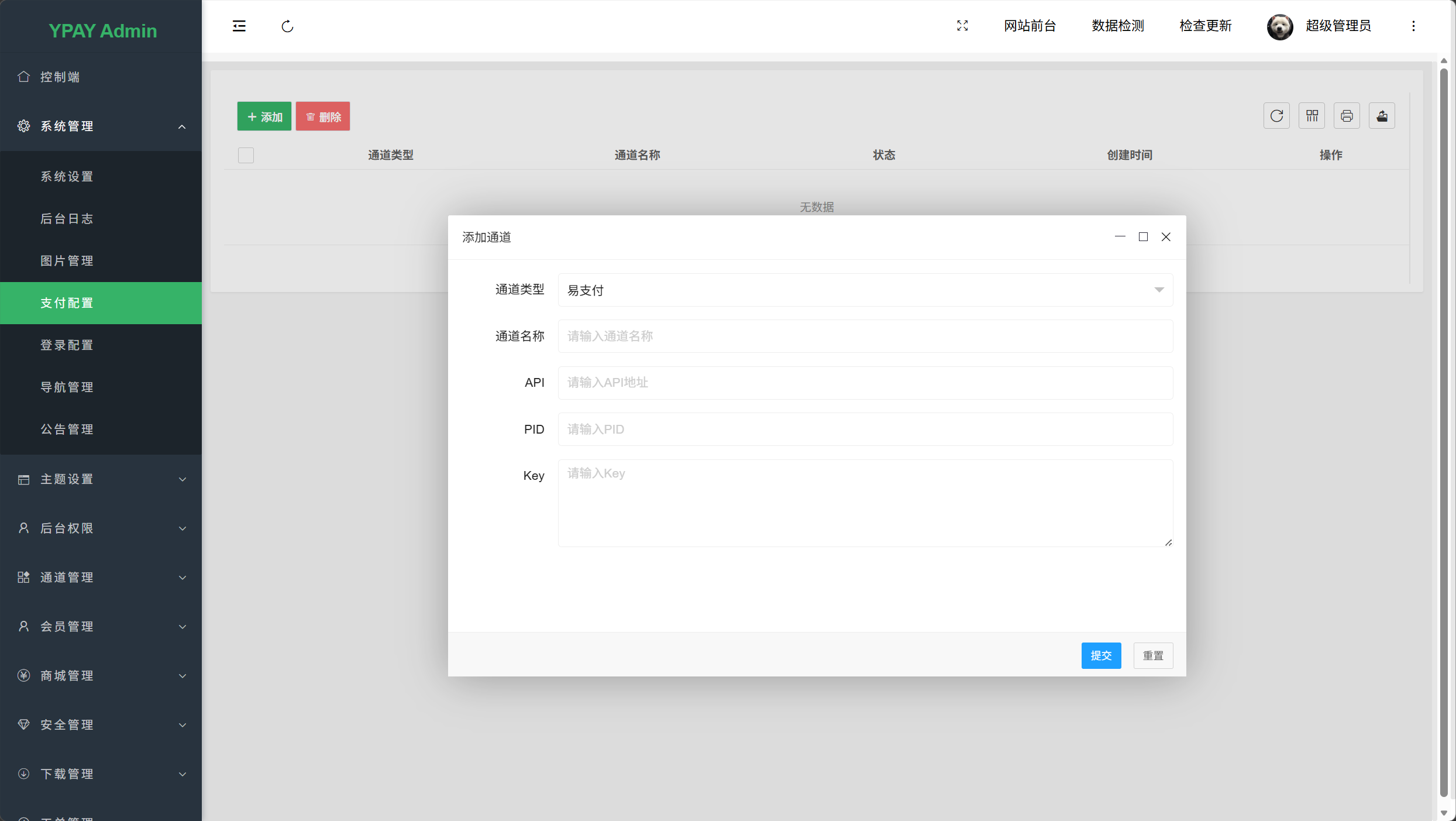Click the page refresh icon in header
The image size is (1456, 821).
pyautogui.click(x=287, y=26)
